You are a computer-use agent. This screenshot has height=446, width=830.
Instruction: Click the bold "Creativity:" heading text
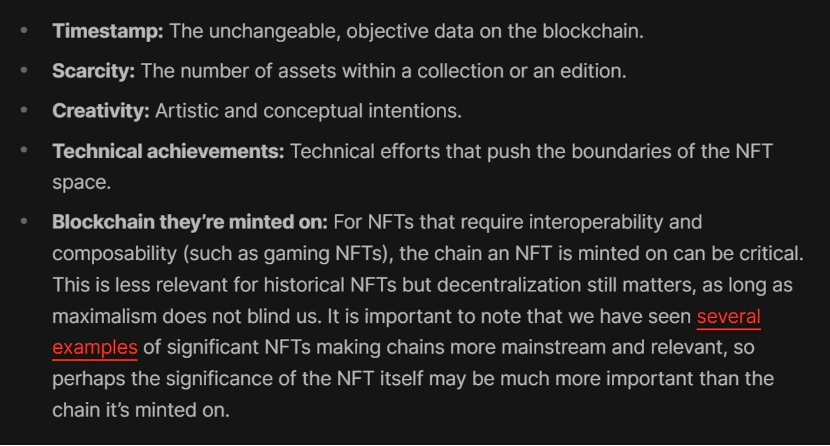101,111
